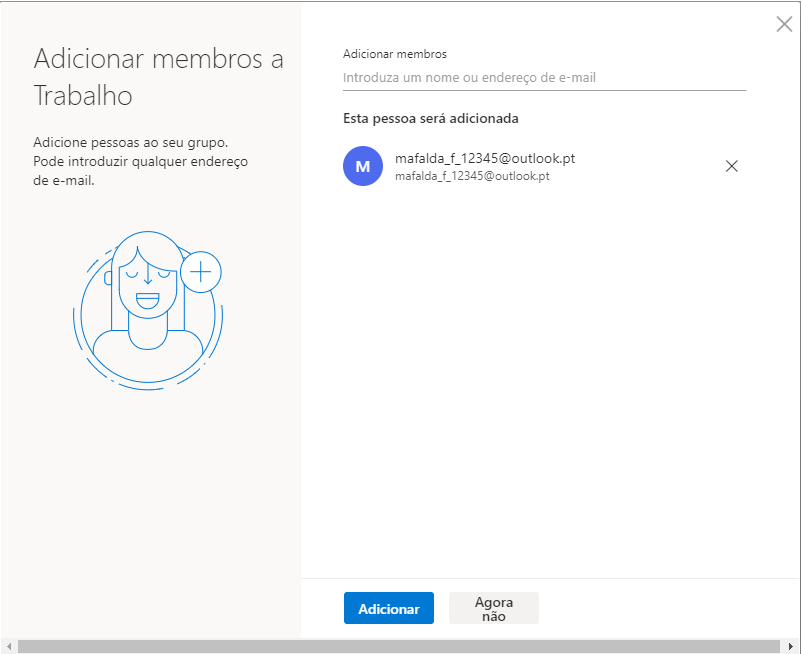Viewport: 802px width, 654px height.
Task: Close the Adicionar membros dialog
Action: tap(784, 24)
